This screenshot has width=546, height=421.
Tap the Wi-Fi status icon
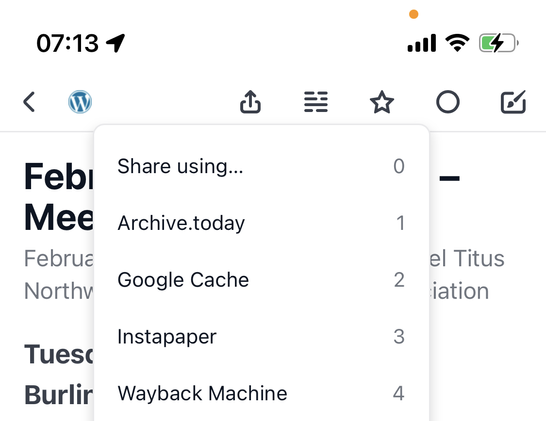click(x=457, y=43)
